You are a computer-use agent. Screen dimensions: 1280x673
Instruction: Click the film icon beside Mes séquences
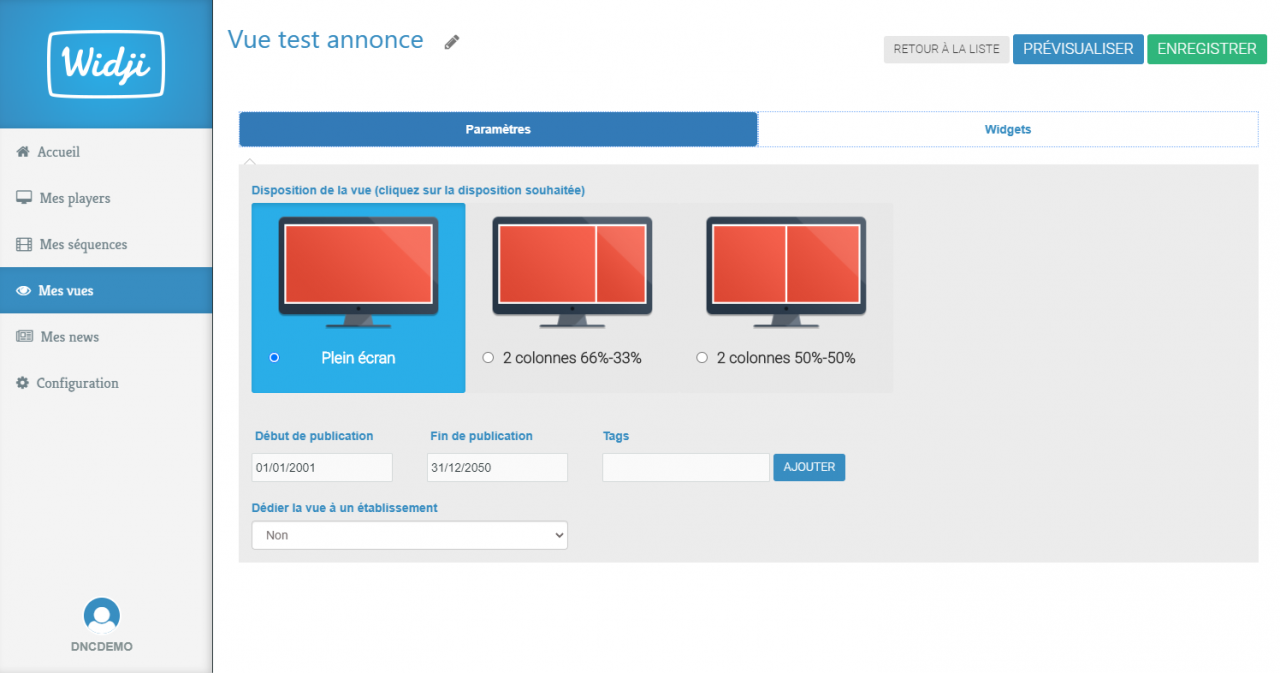tap(24, 244)
